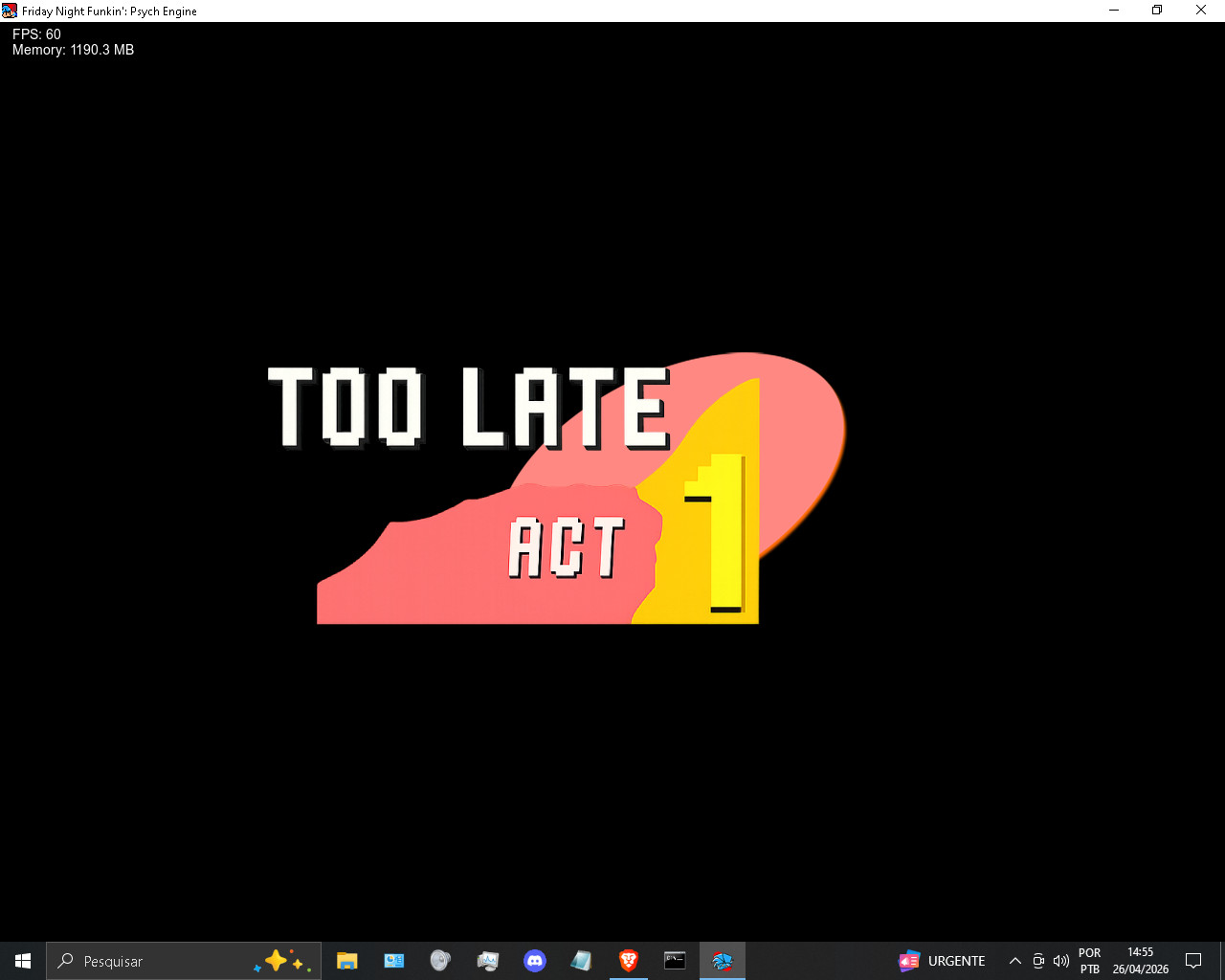Change the POR PTB input language
Image resolution: width=1225 pixels, height=980 pixels.
point(1090,961)
